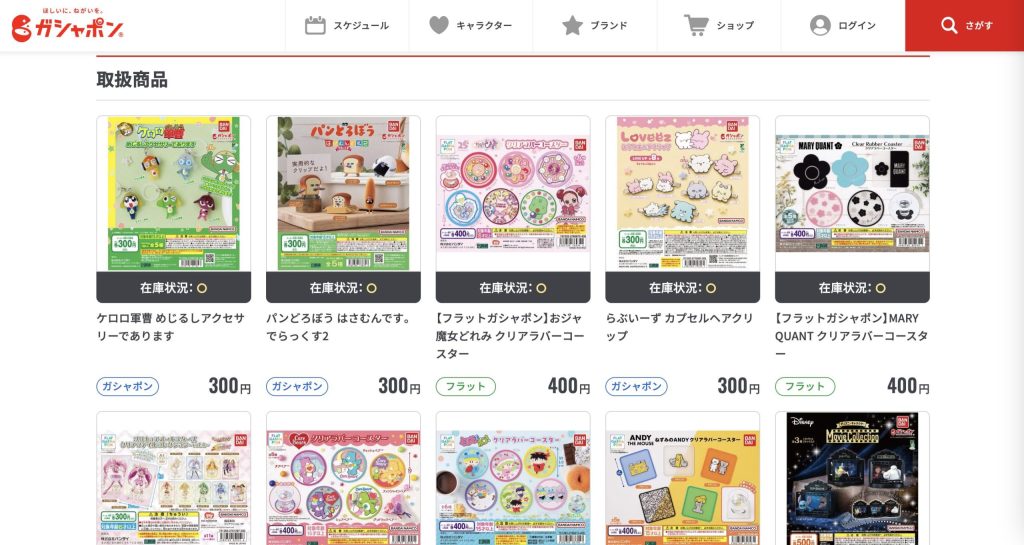Click the Gashapon logo in header
Image resolution: width=1024 pixels, height=545 pixels.
coord(67,26)
